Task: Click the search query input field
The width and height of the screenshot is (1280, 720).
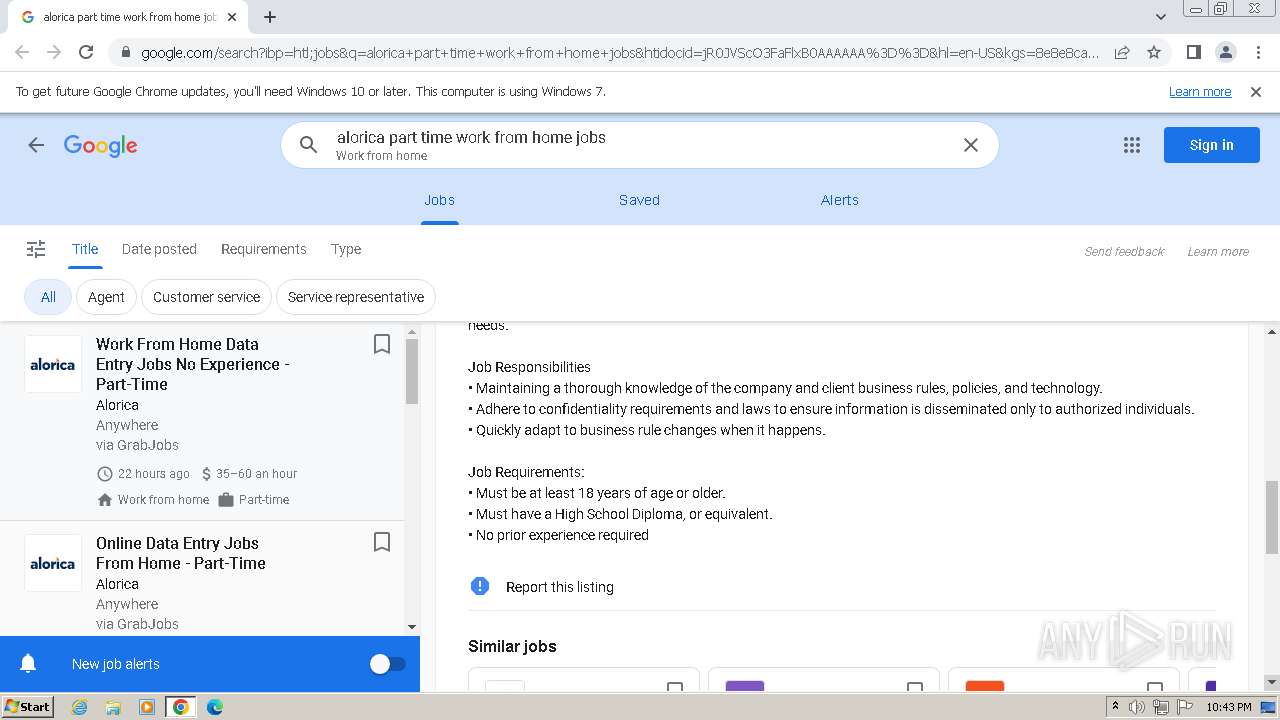Action: (x=640, y=145)
